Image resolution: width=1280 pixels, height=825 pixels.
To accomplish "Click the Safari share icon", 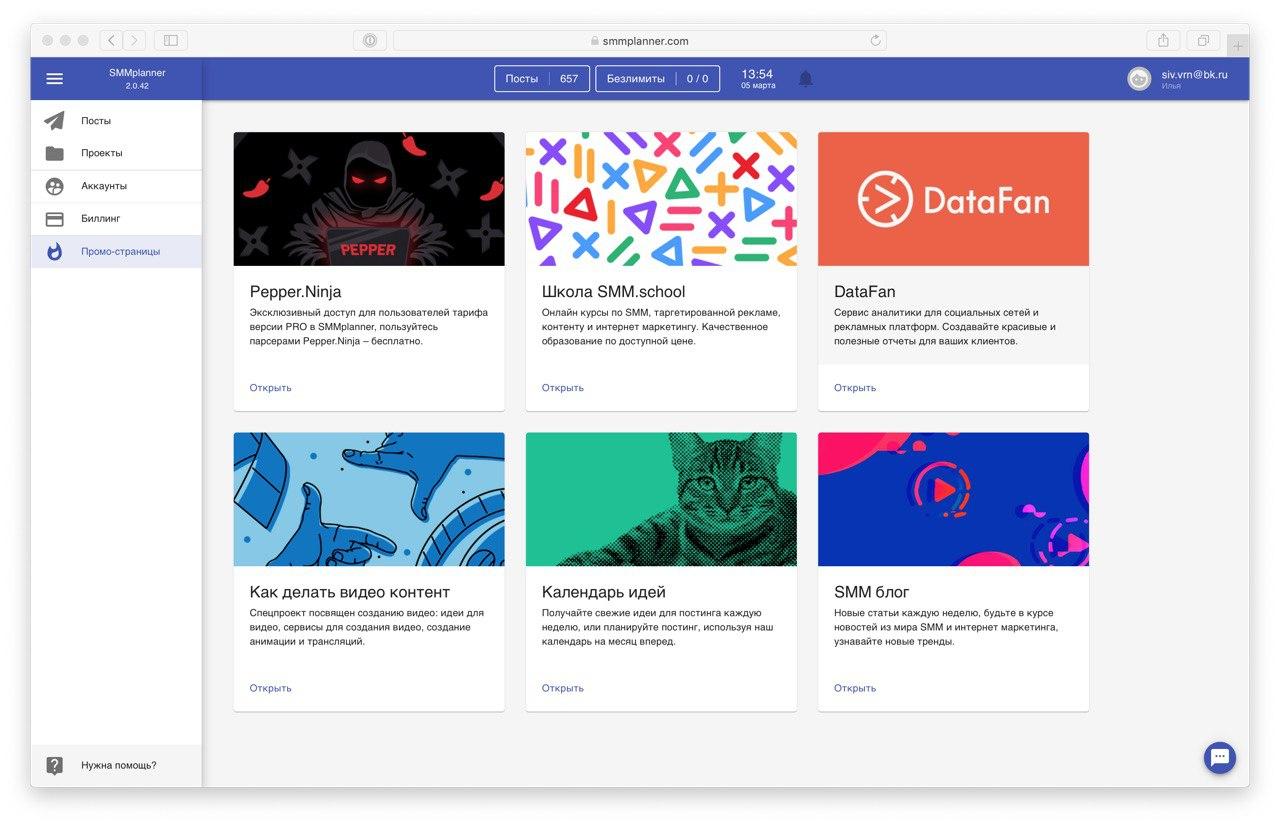I will coord(1163,41).
